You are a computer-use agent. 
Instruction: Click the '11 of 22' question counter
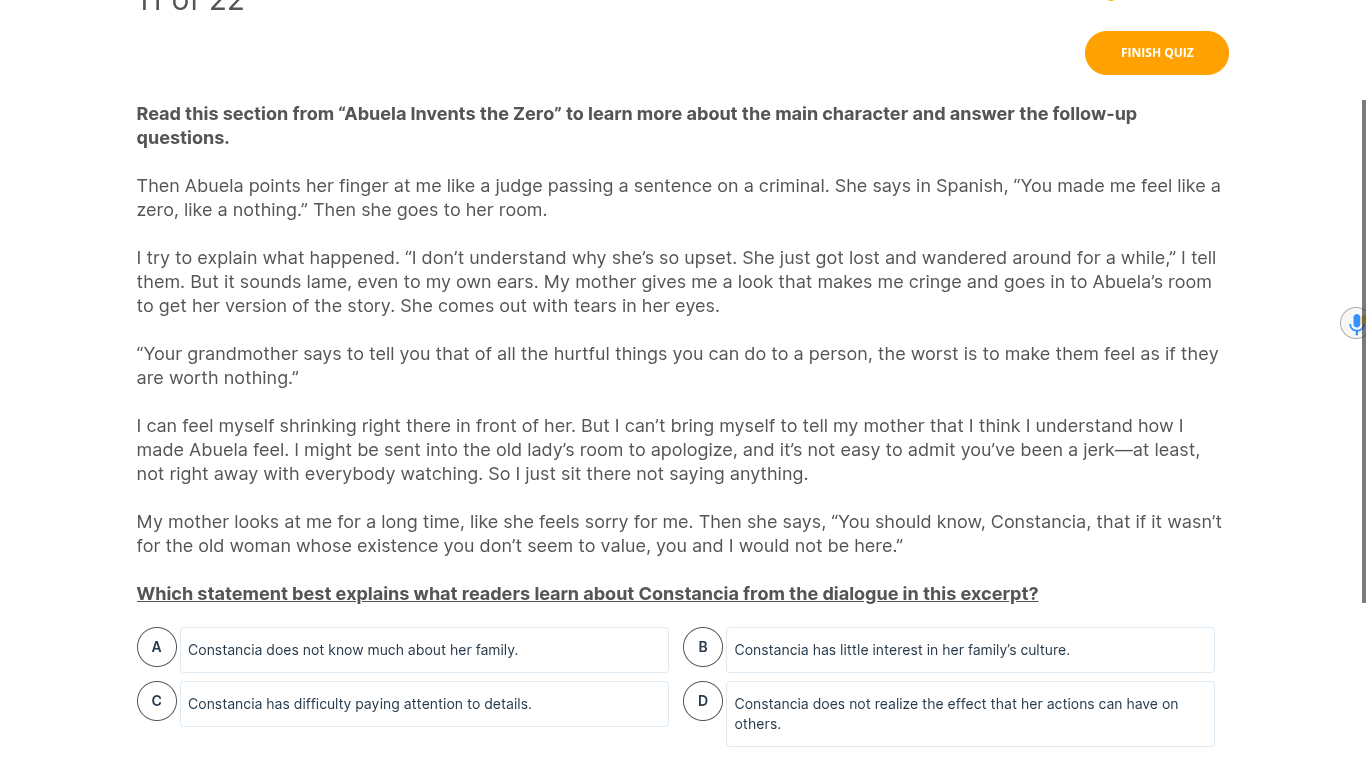pos(190,6)
